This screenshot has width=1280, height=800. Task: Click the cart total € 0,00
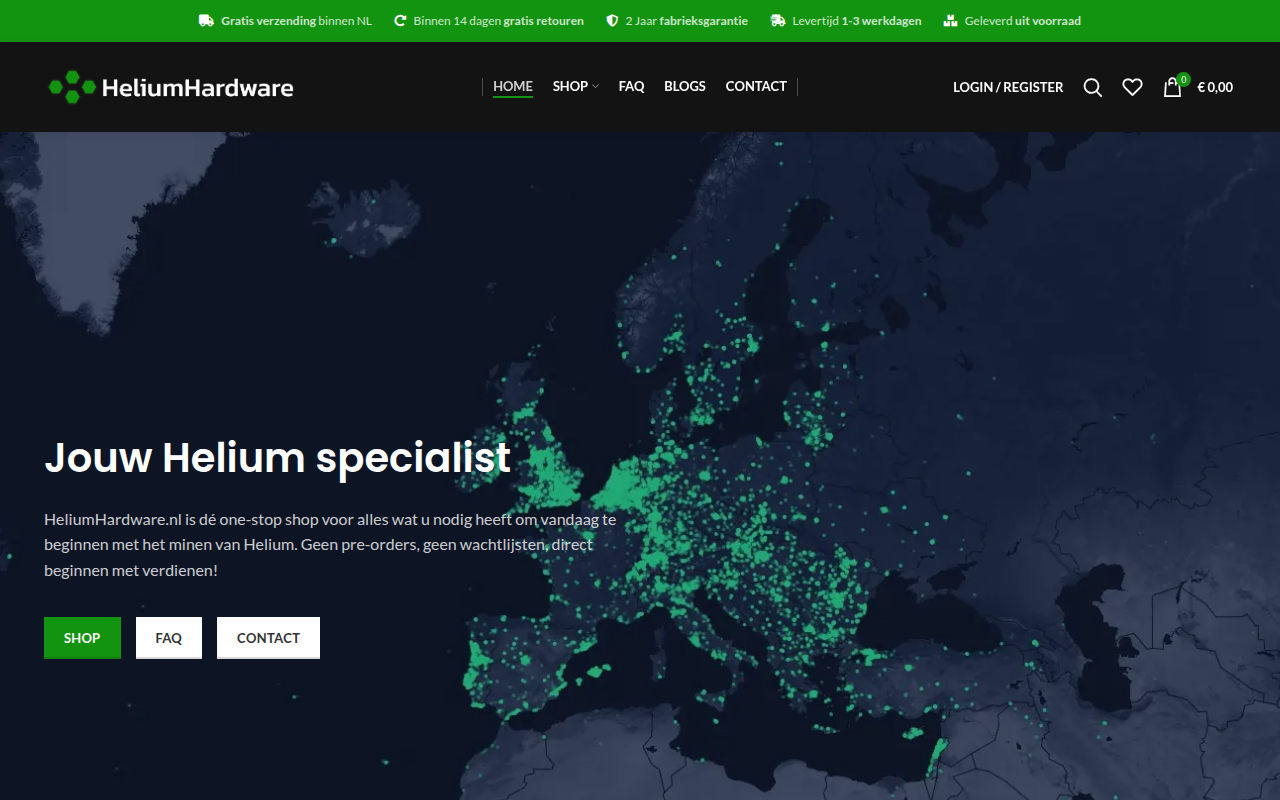(x=1215, y=87)
